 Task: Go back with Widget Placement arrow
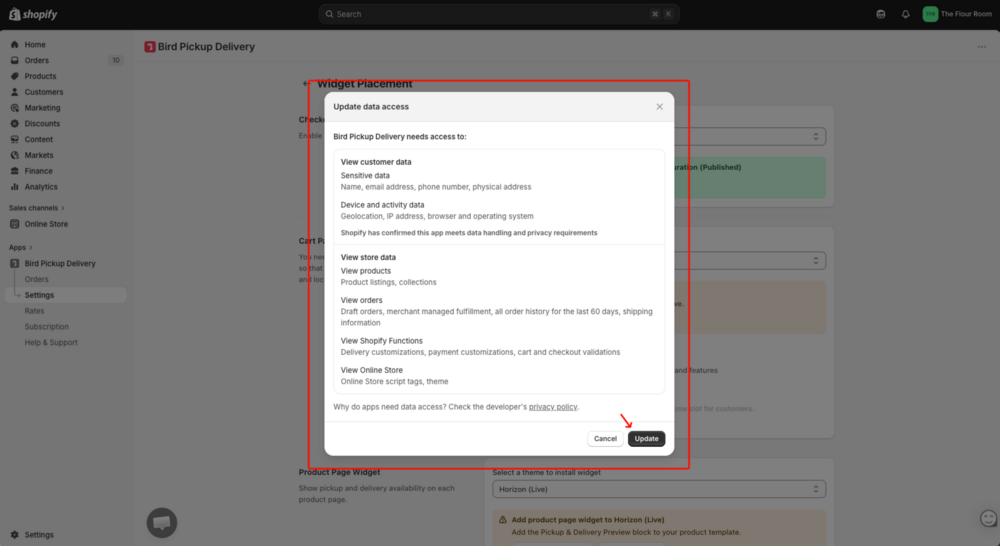(307, 84)
